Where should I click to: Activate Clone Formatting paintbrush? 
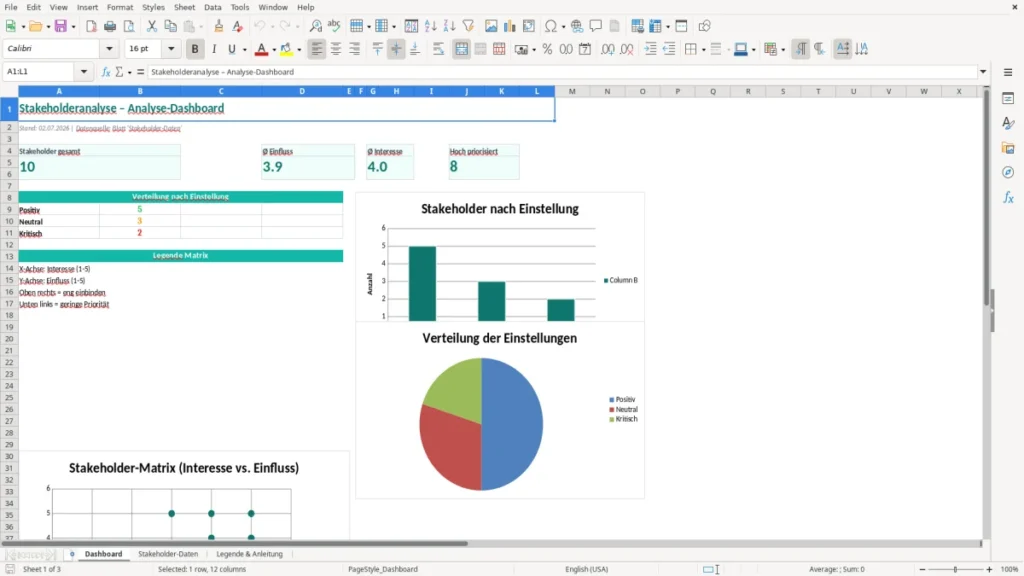(219, 26)
